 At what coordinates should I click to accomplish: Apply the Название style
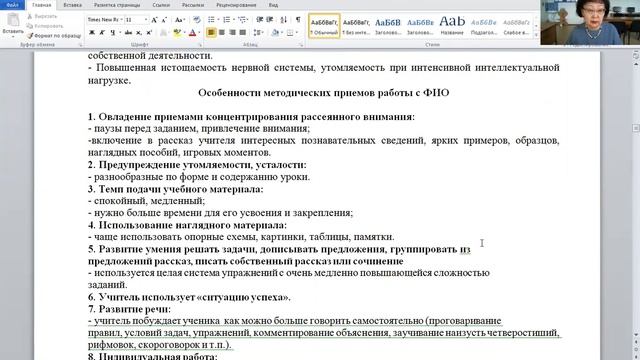pos(452,26)
